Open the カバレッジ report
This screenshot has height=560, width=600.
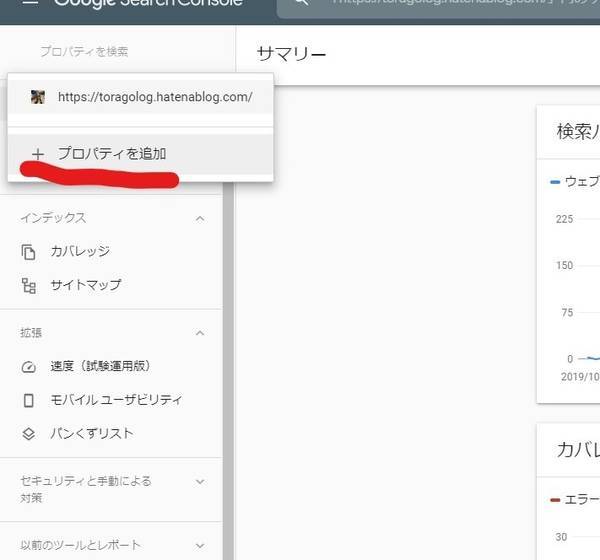(80, 251)
